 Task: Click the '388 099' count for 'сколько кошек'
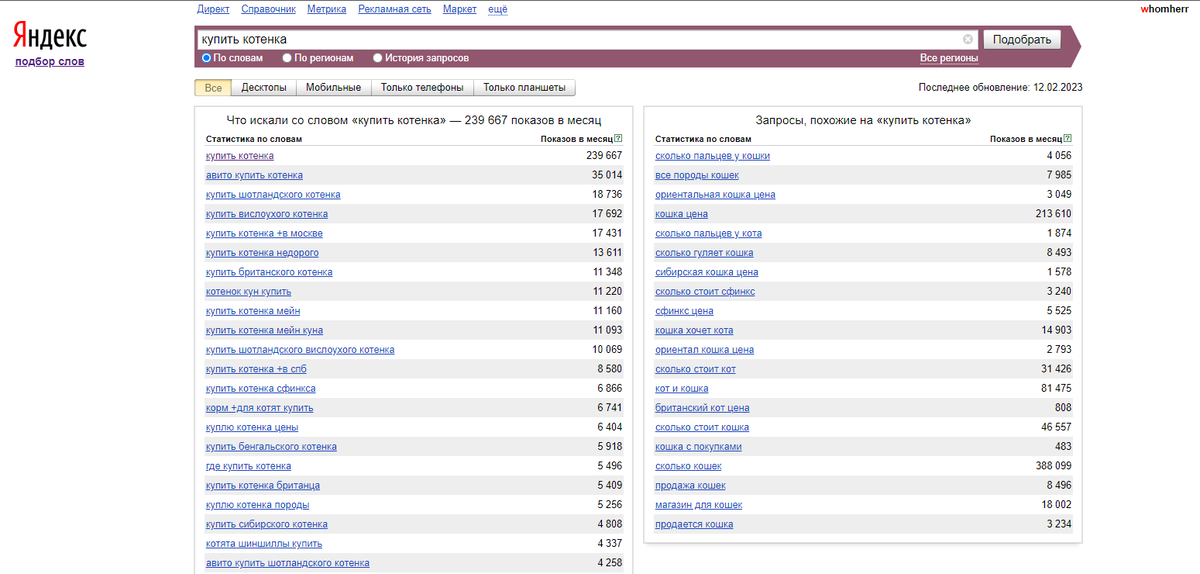click(x=1054, y=466)
